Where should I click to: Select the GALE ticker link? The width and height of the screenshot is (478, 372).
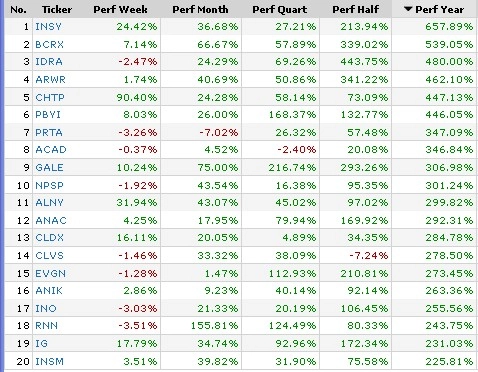coord(49,167)
